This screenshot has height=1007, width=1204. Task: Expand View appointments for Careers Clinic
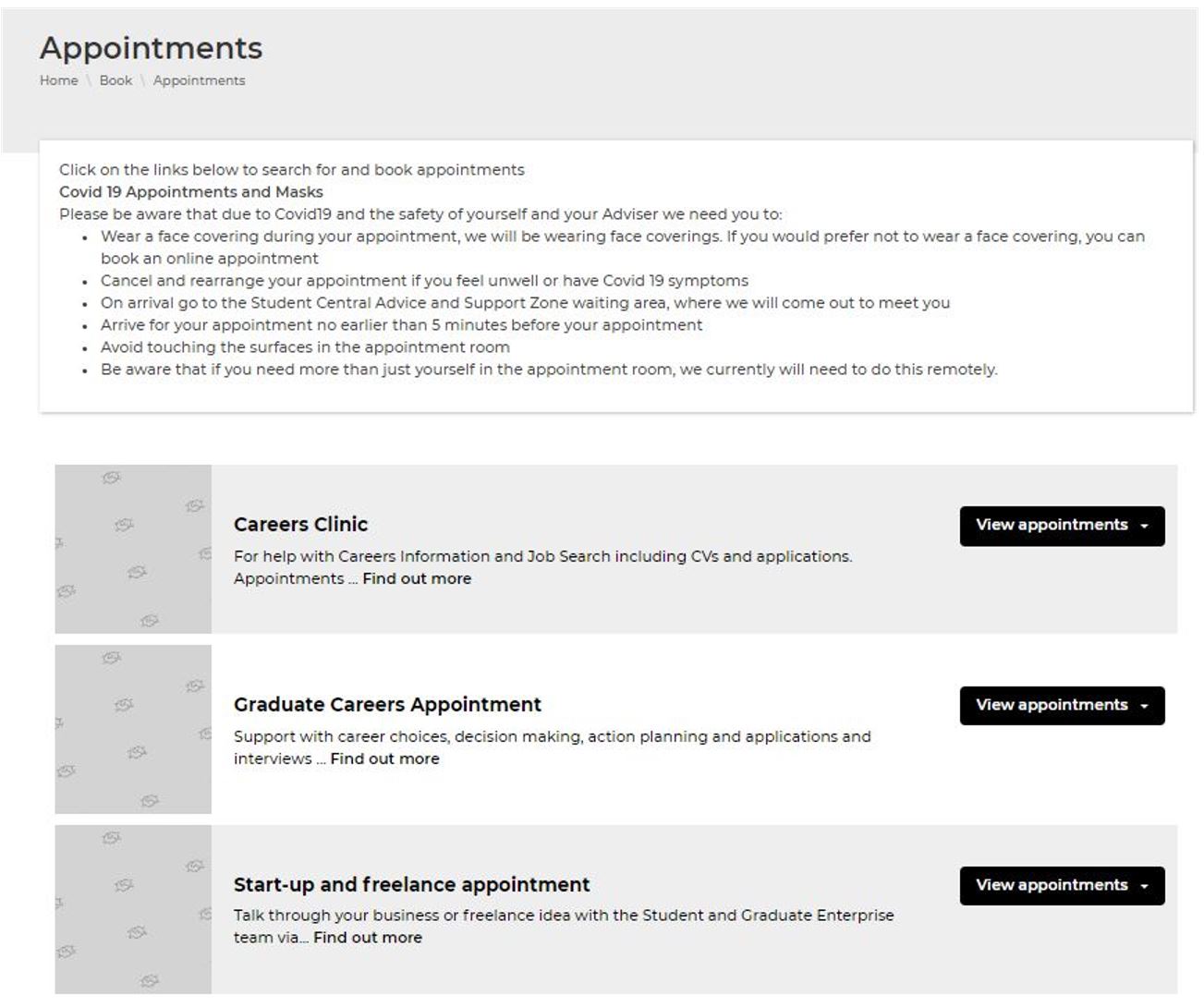pos(1061,526)
